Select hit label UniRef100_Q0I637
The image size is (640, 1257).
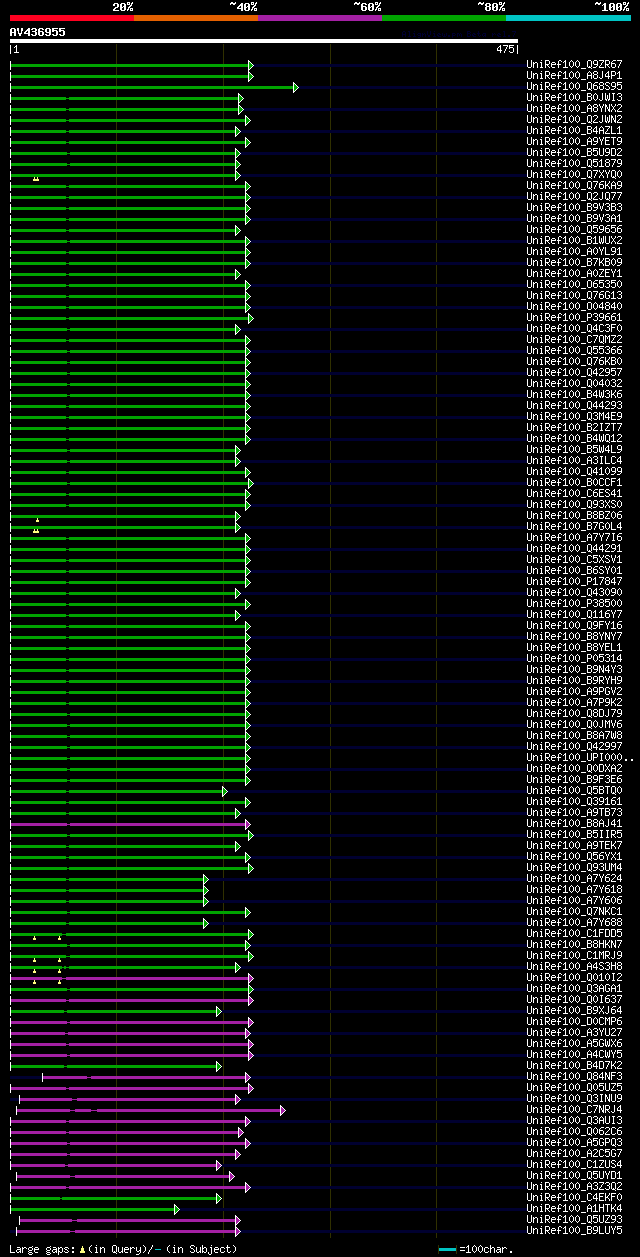(x=574, y=999)
